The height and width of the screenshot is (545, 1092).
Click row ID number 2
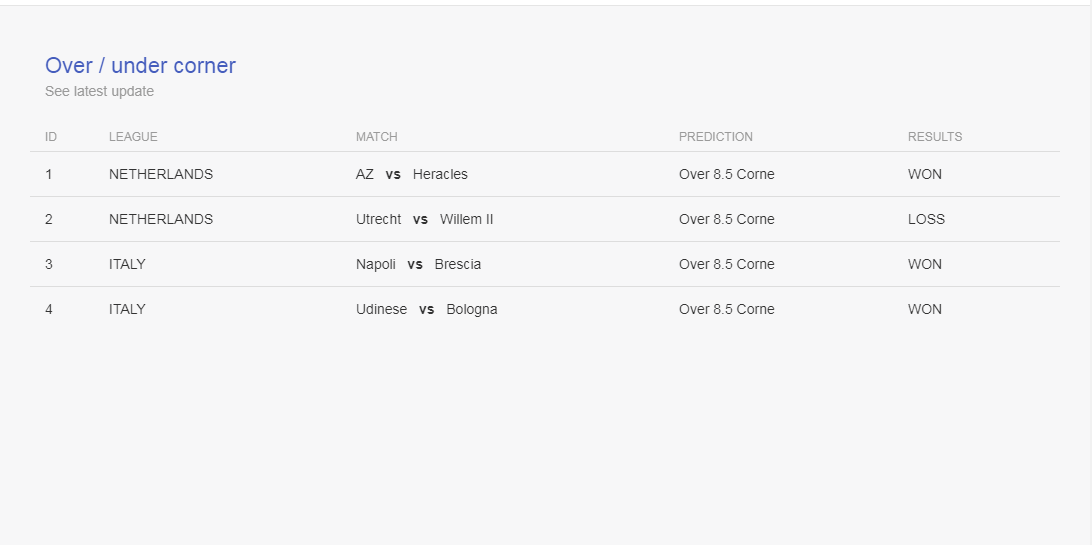click(x=49, y=219)
